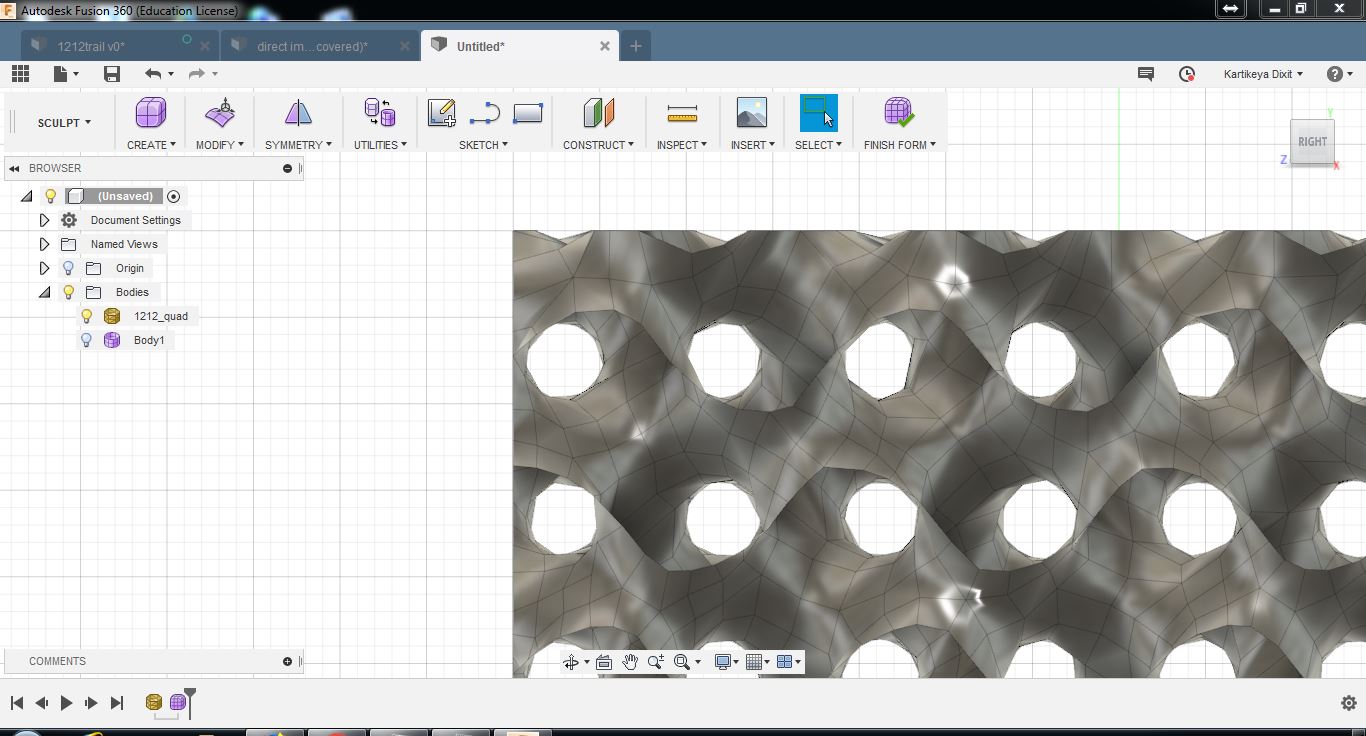1366x736 pixels.
Task: Activate the Pan tool in navigation bar
Action: tap(630, 661)
